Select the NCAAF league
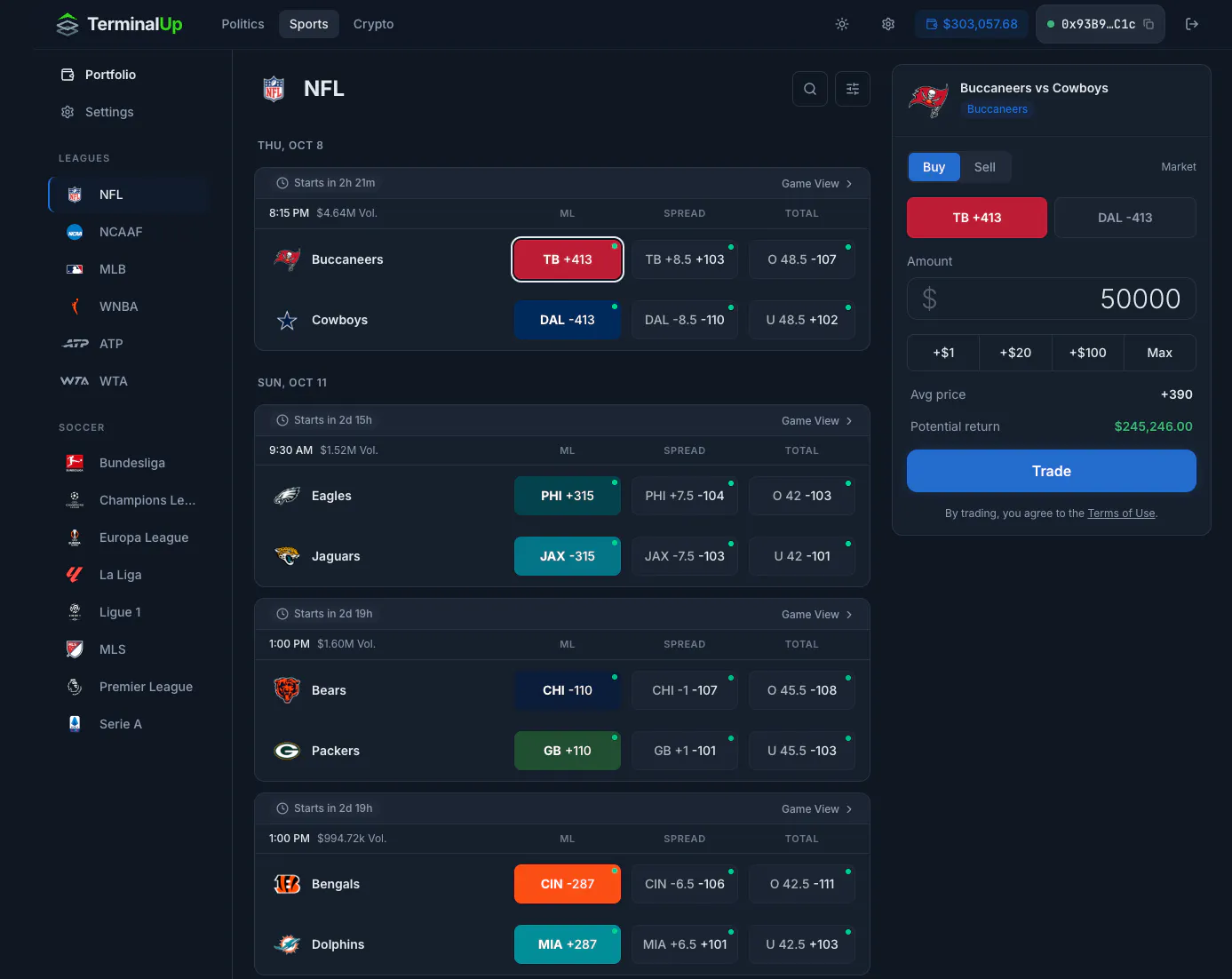Viewport: 1232px width, 979px height. [129, 232]
